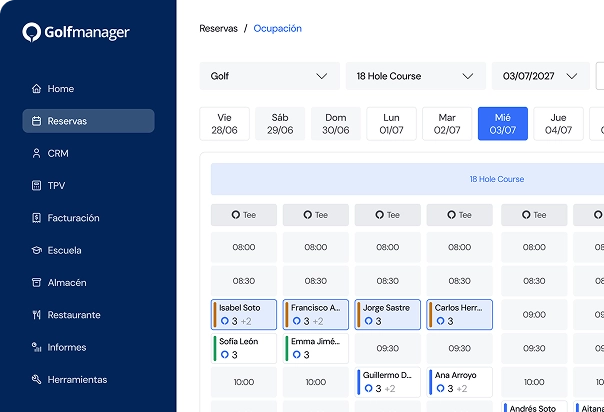Expand the 03/07/2027 date picker
Viewport: 604px width, 412px height.
pyautogui.click(x=541, y=76)
